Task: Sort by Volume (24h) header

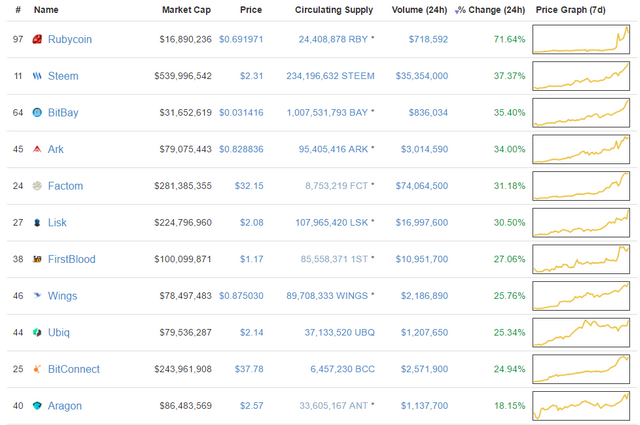Action: (x=419, y=10)
